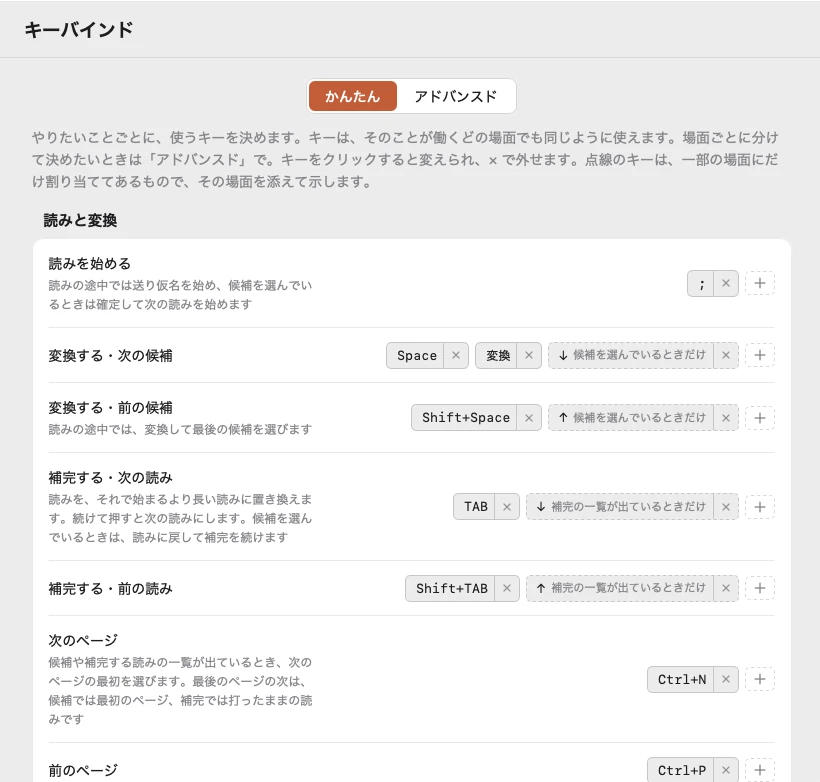Click the ↑ 候補を選んでいるときだけ chip
The height and width of the screenshot is (782, 820).
631,418
